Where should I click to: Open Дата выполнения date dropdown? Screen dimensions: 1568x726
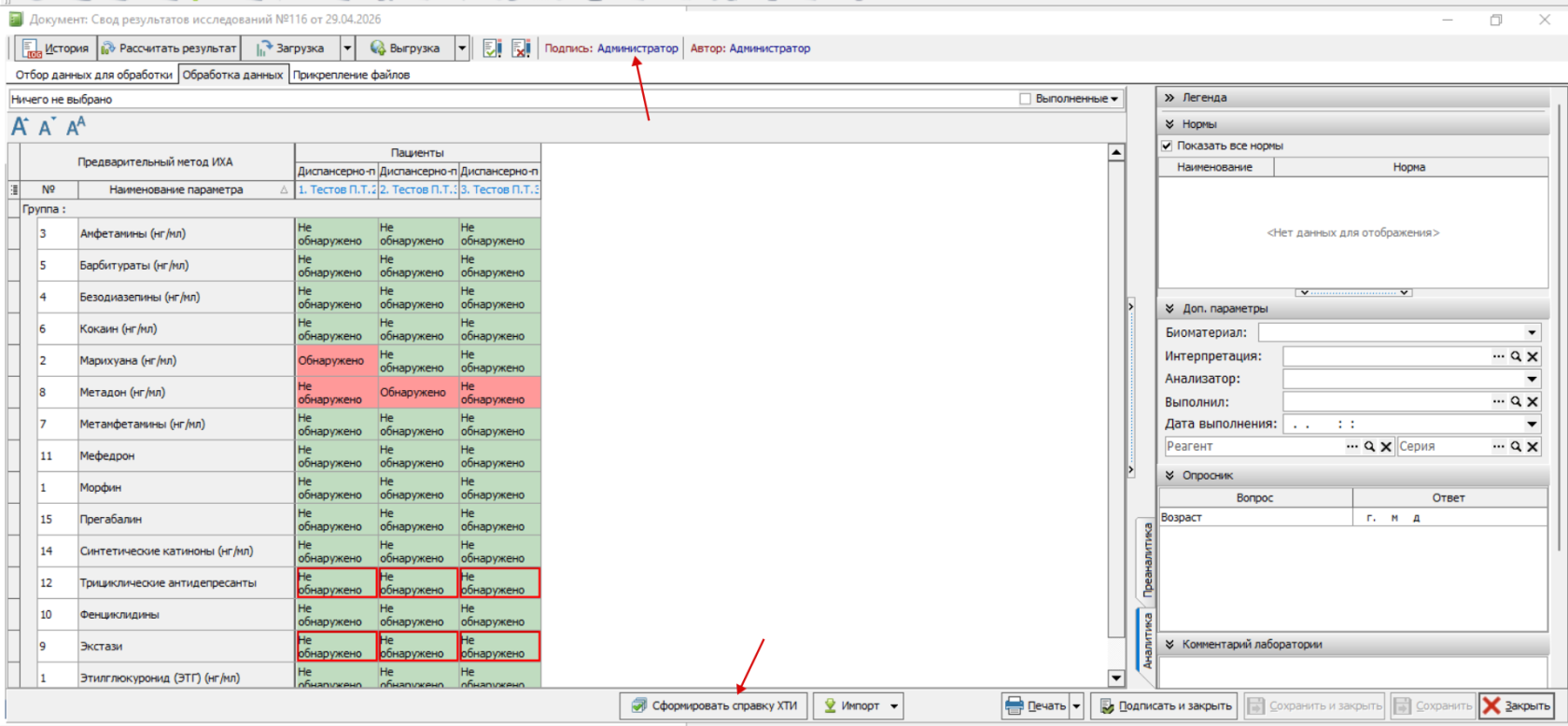pyautogui.click(x=1532, y=424)
